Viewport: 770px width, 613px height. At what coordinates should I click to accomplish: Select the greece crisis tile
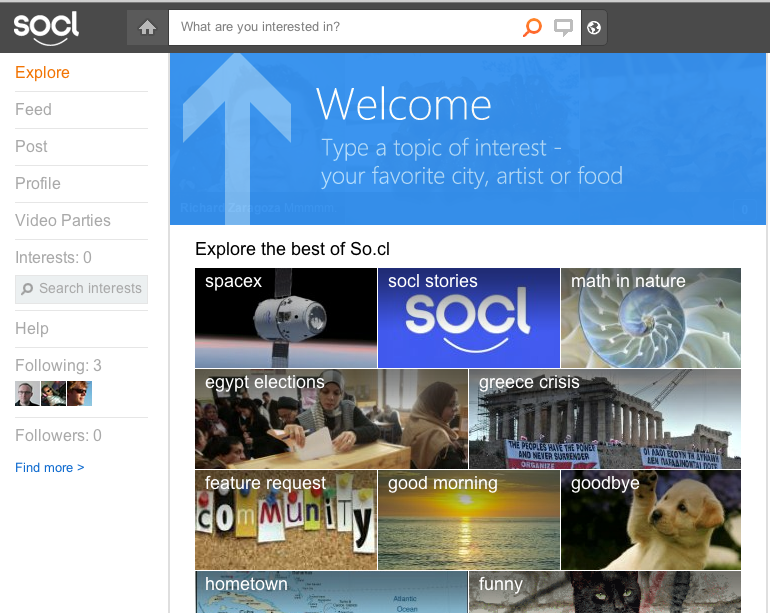[604, 419]
